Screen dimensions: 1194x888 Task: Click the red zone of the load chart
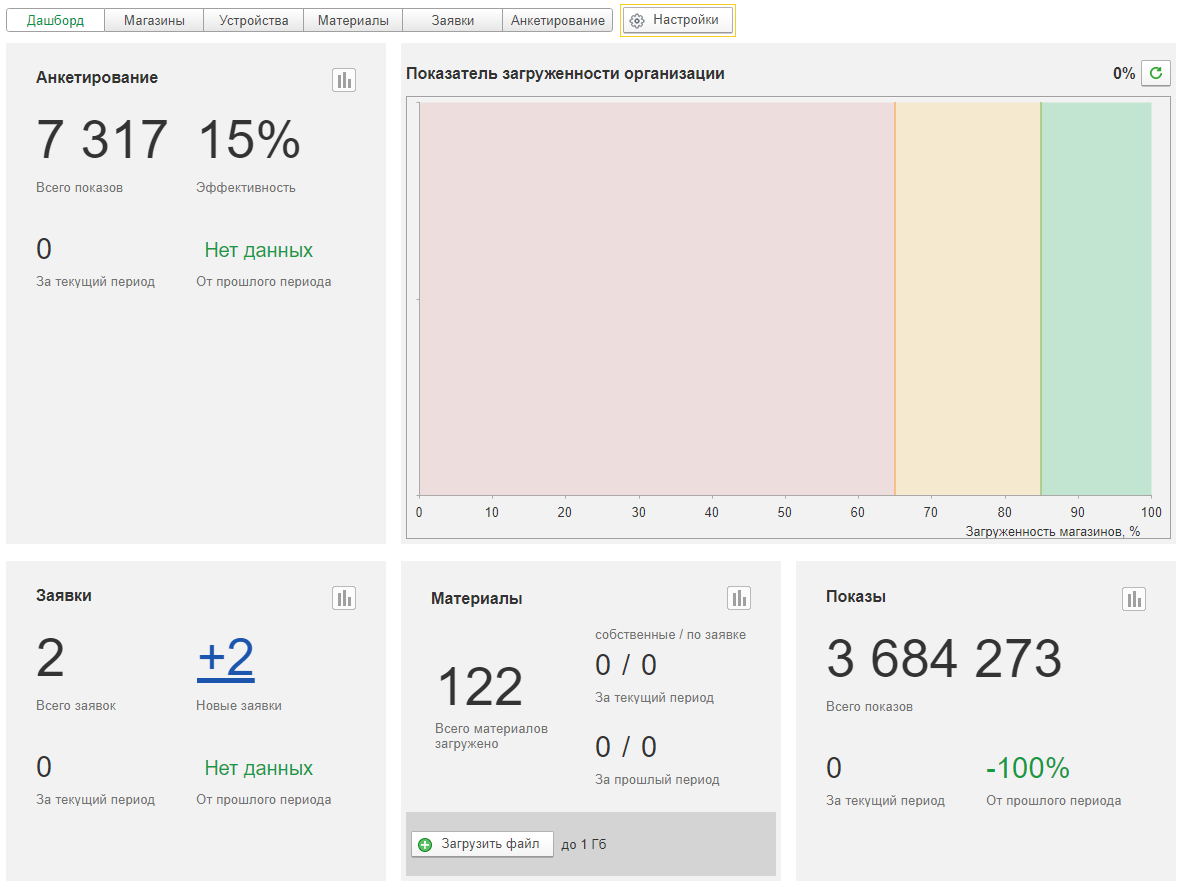coord(657,299)
